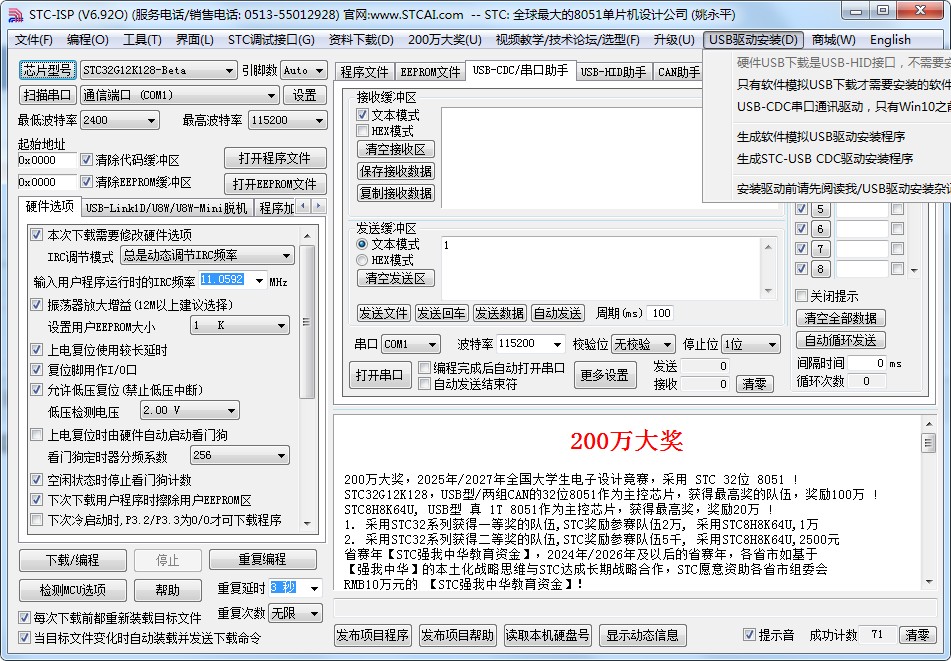The height and width of the screenshot is (661, 951).
Task: Click 打开程序文件 button
Action: click(x=275, y=158)
